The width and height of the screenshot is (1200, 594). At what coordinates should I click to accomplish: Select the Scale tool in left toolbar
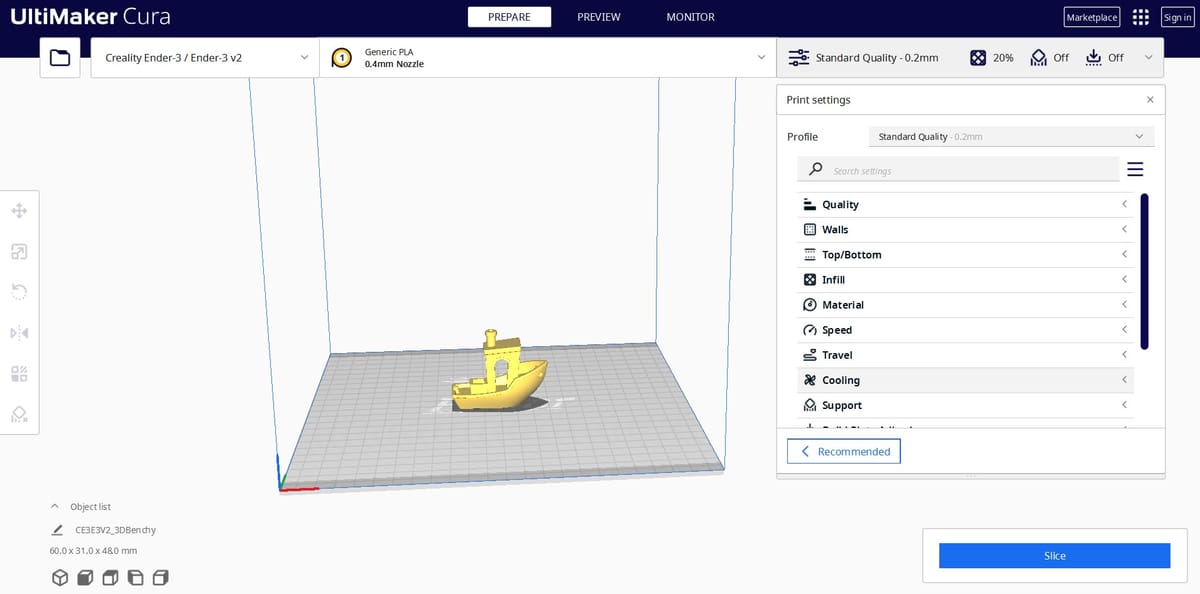tap(19, 252)
